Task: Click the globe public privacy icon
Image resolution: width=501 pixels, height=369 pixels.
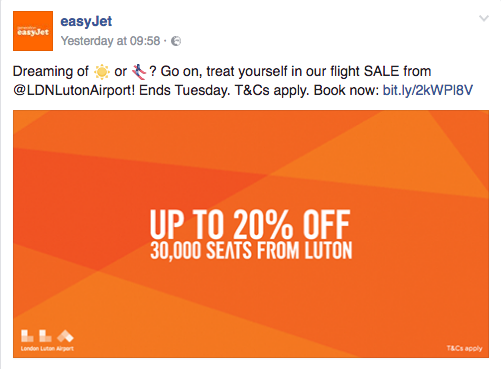Action: (x=176, y=41)
